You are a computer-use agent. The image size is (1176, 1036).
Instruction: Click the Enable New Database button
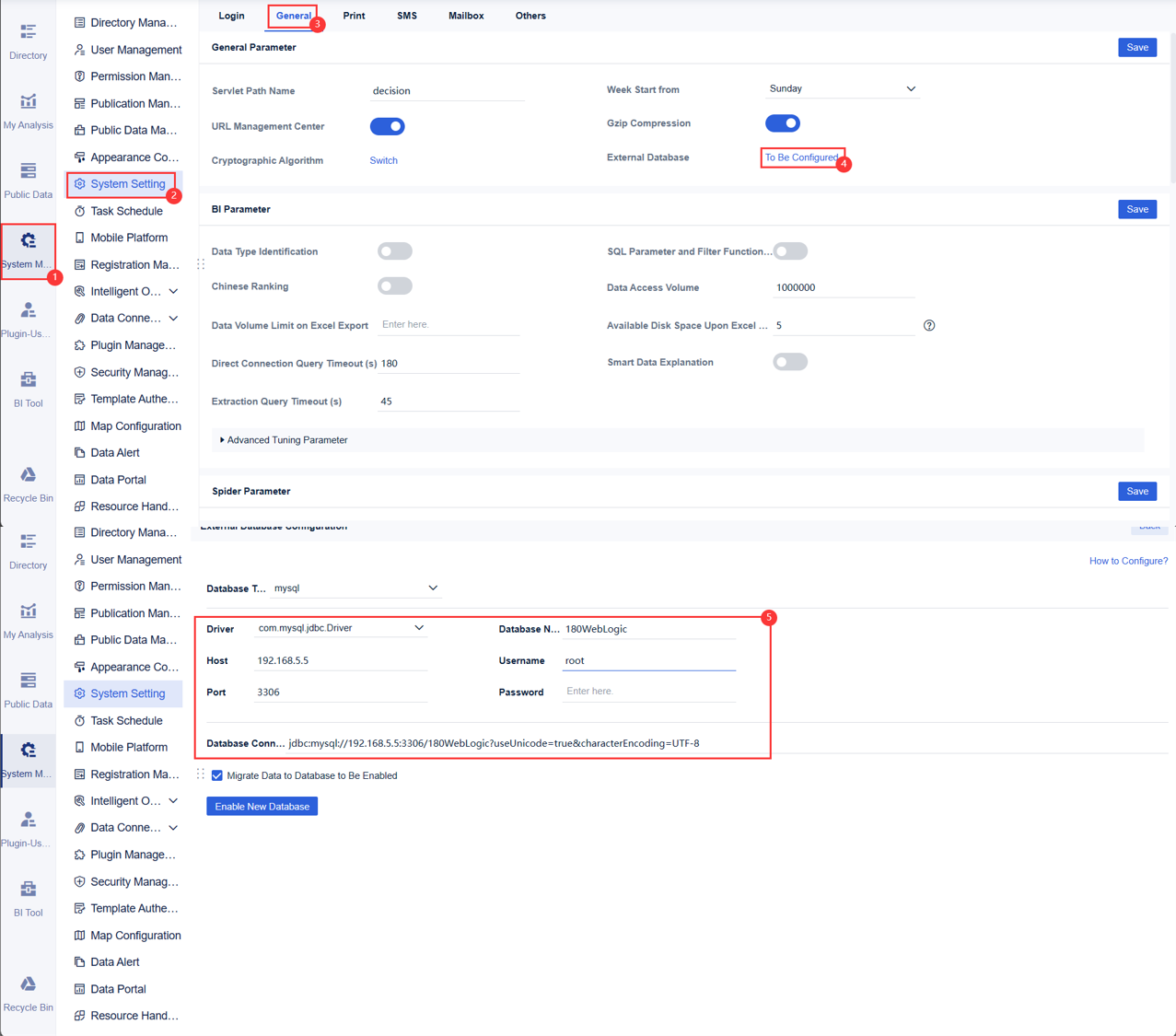click(x=262, y=806)
